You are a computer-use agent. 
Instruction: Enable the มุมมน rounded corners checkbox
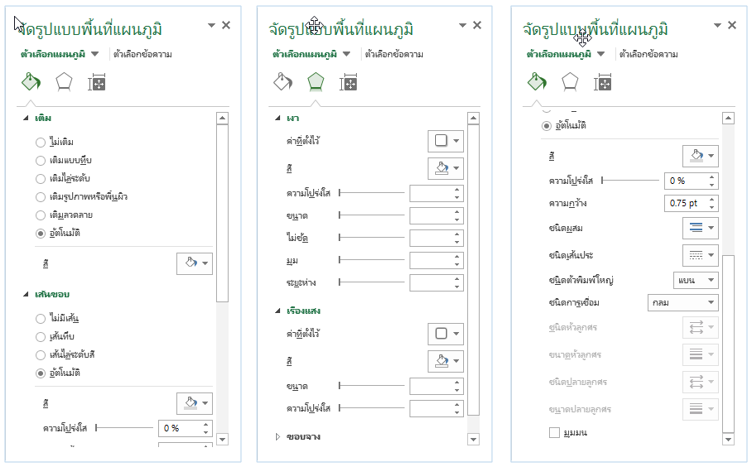coord(555,432)
